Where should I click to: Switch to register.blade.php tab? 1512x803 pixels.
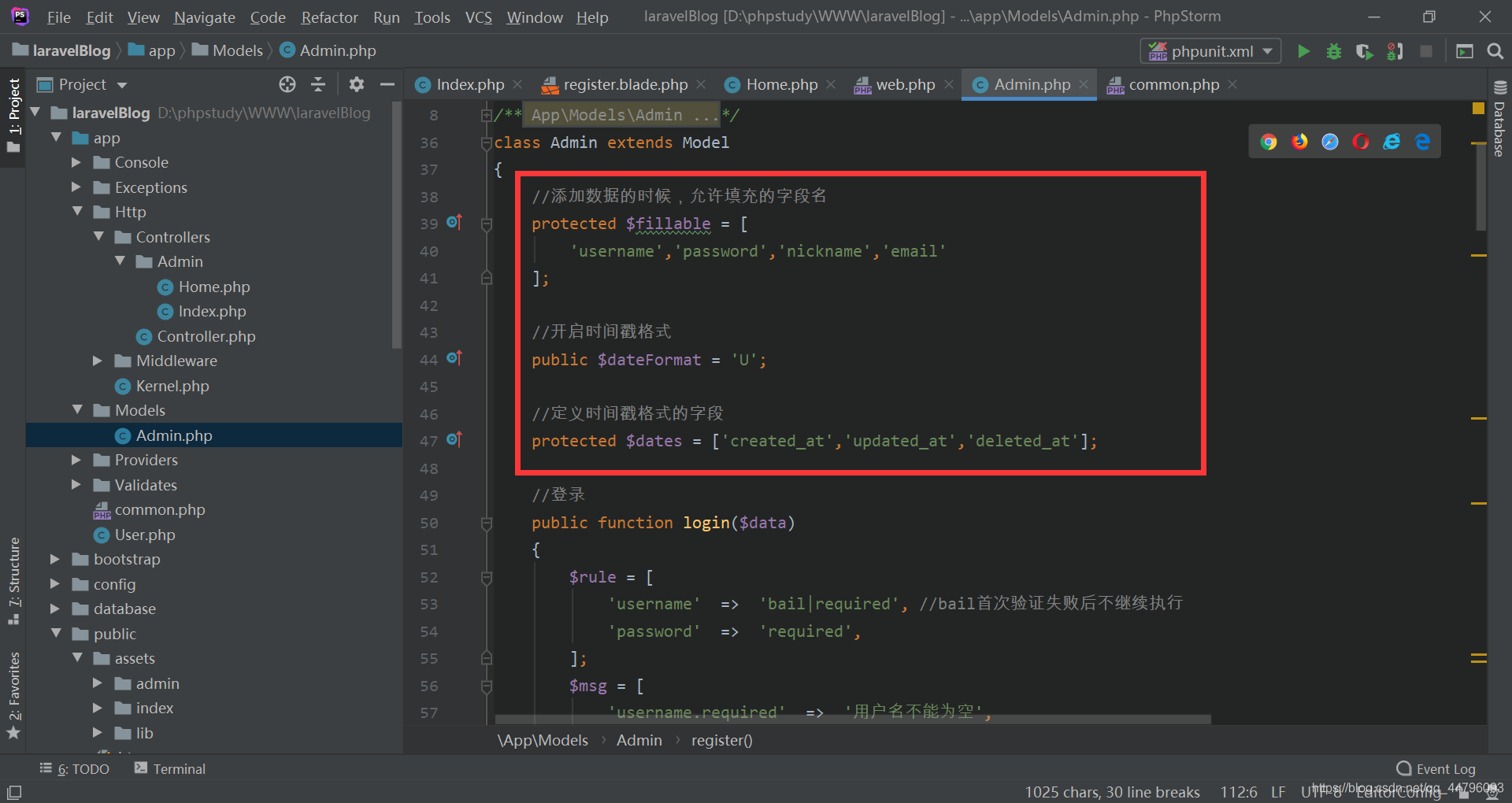click(x=624, y=84)
